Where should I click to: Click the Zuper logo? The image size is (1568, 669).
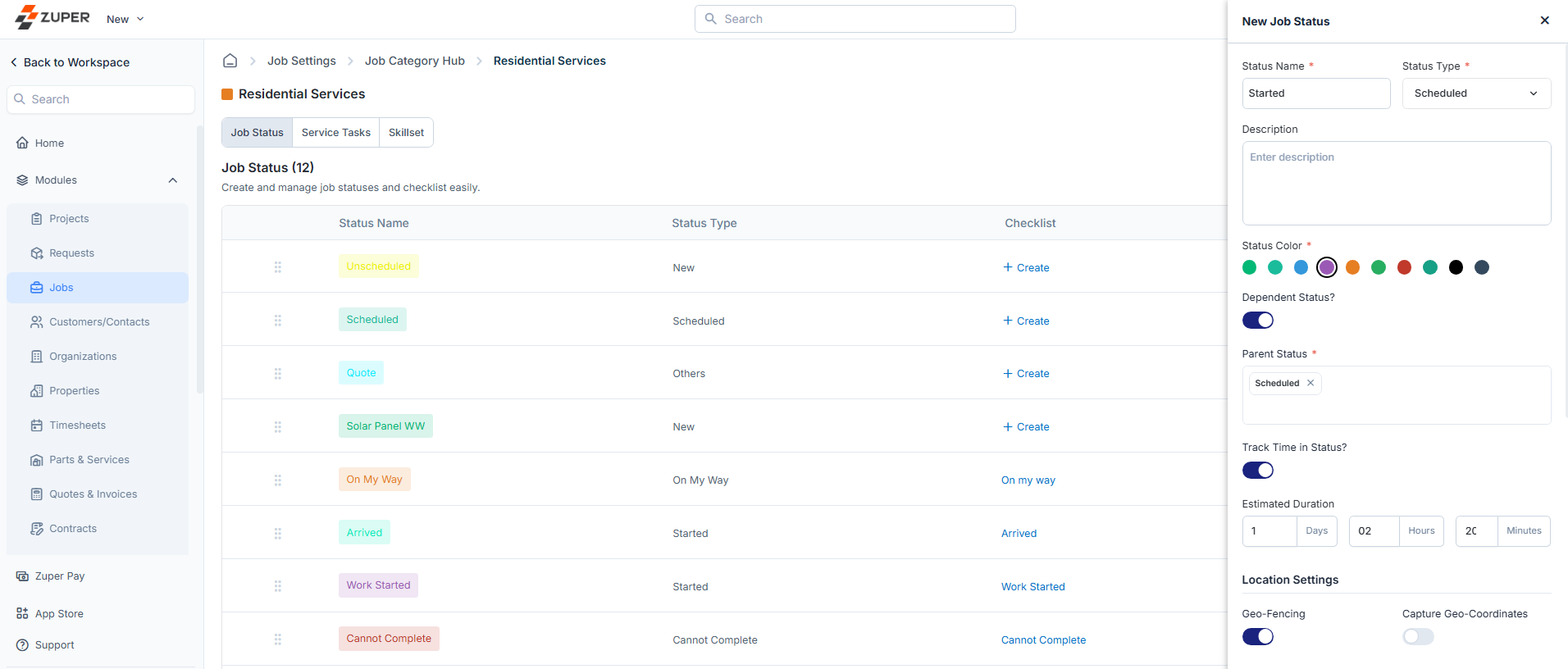52,17
